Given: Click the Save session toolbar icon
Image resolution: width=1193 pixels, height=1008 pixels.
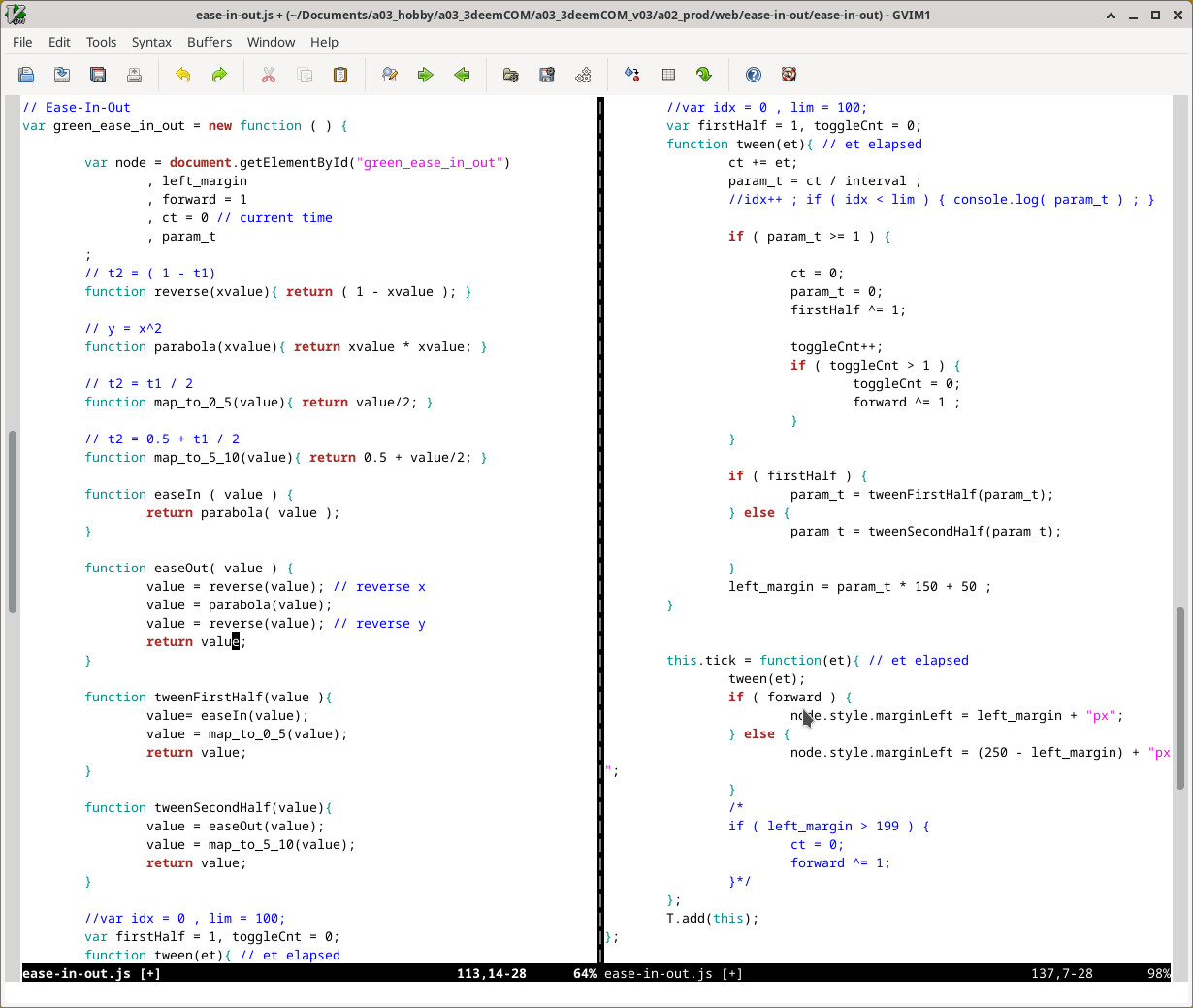Looking at the screenshot, I should tap(547, 75).
